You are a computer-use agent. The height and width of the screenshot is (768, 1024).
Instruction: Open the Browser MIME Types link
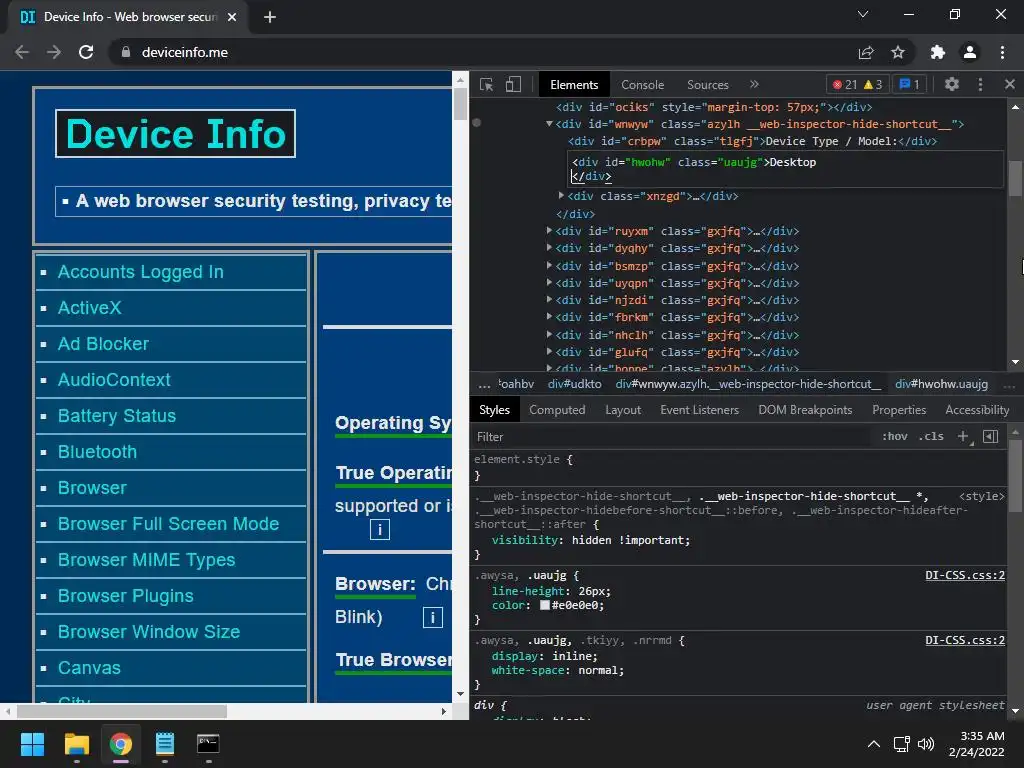[x=146, y=560]
